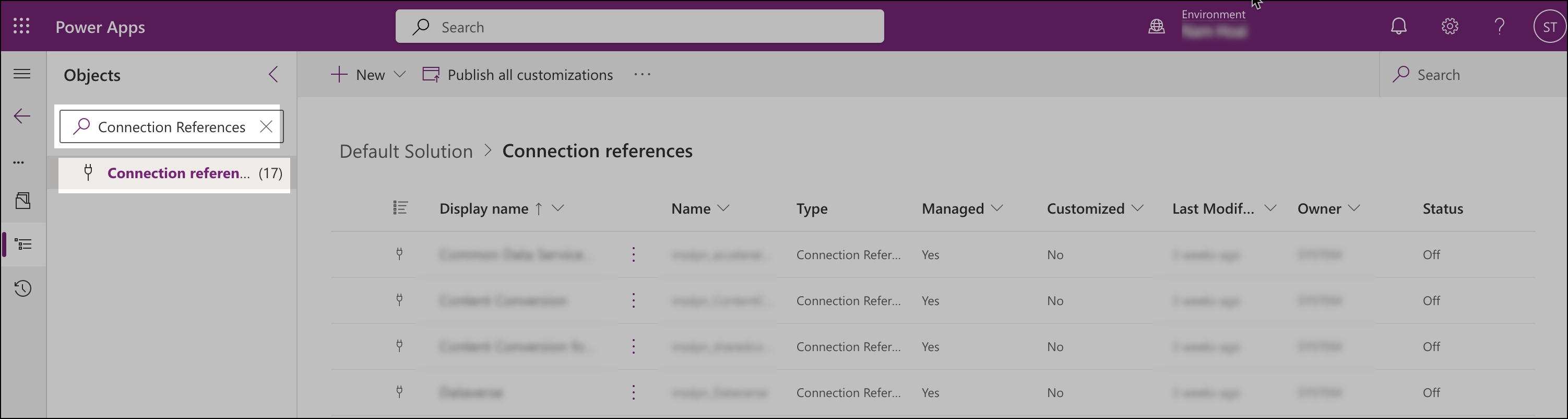Clear the Connection References search text

[266, 126]
